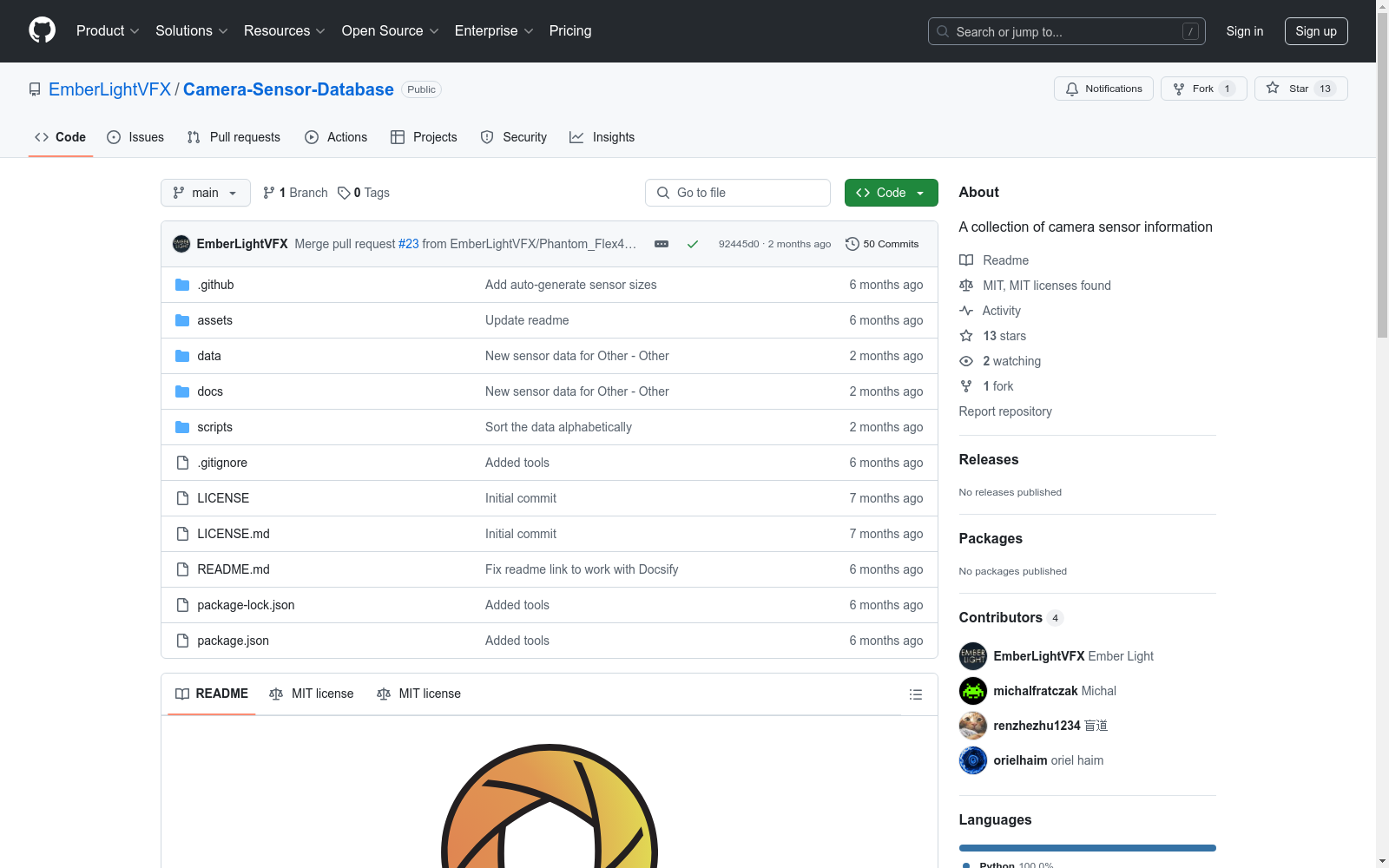Open the LICENSE.md file

(x=234, y=534)
